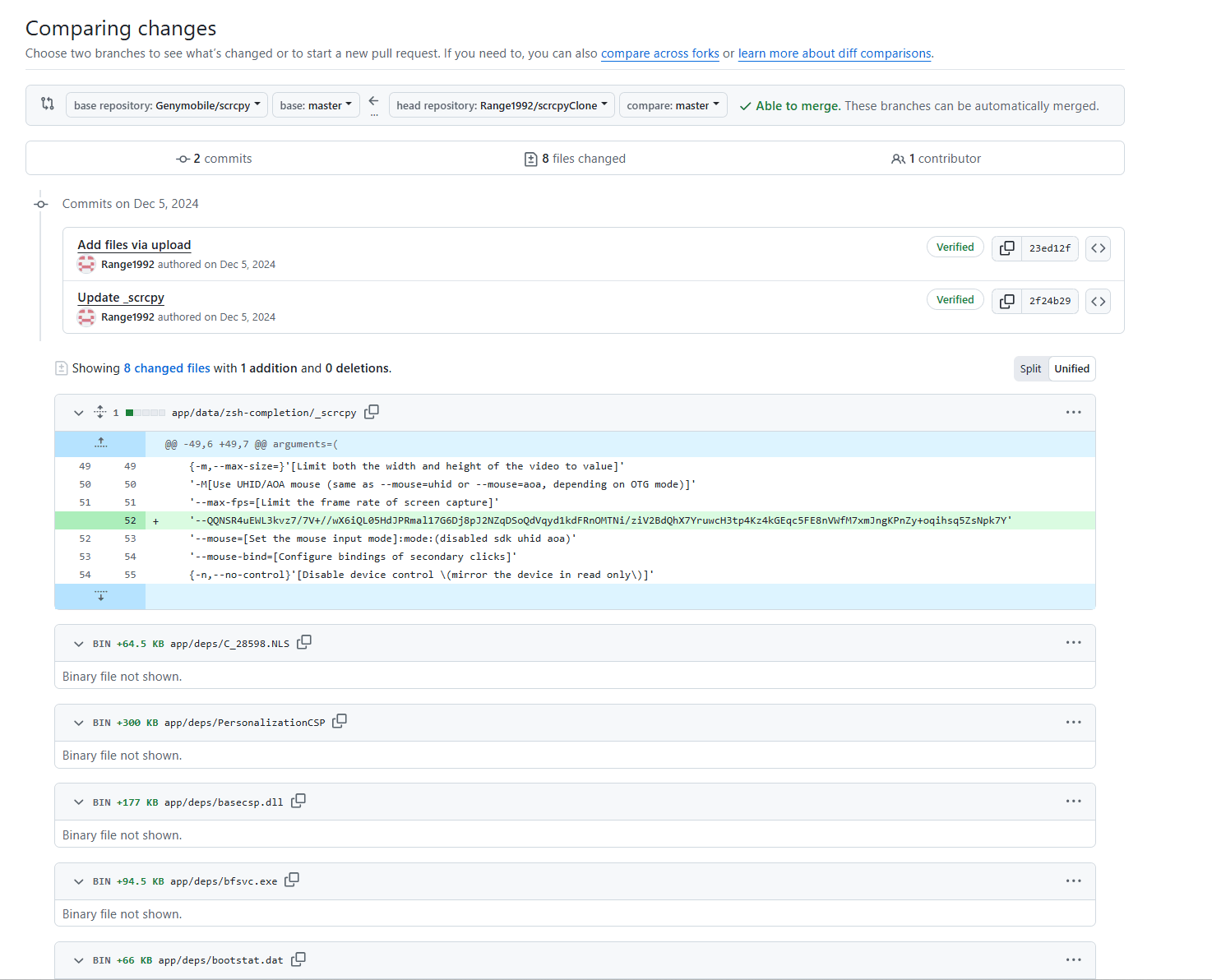This screenshot has width=1212, height=980.
Task: Open 'Add files via upload' commit
Action: [134, 245]
